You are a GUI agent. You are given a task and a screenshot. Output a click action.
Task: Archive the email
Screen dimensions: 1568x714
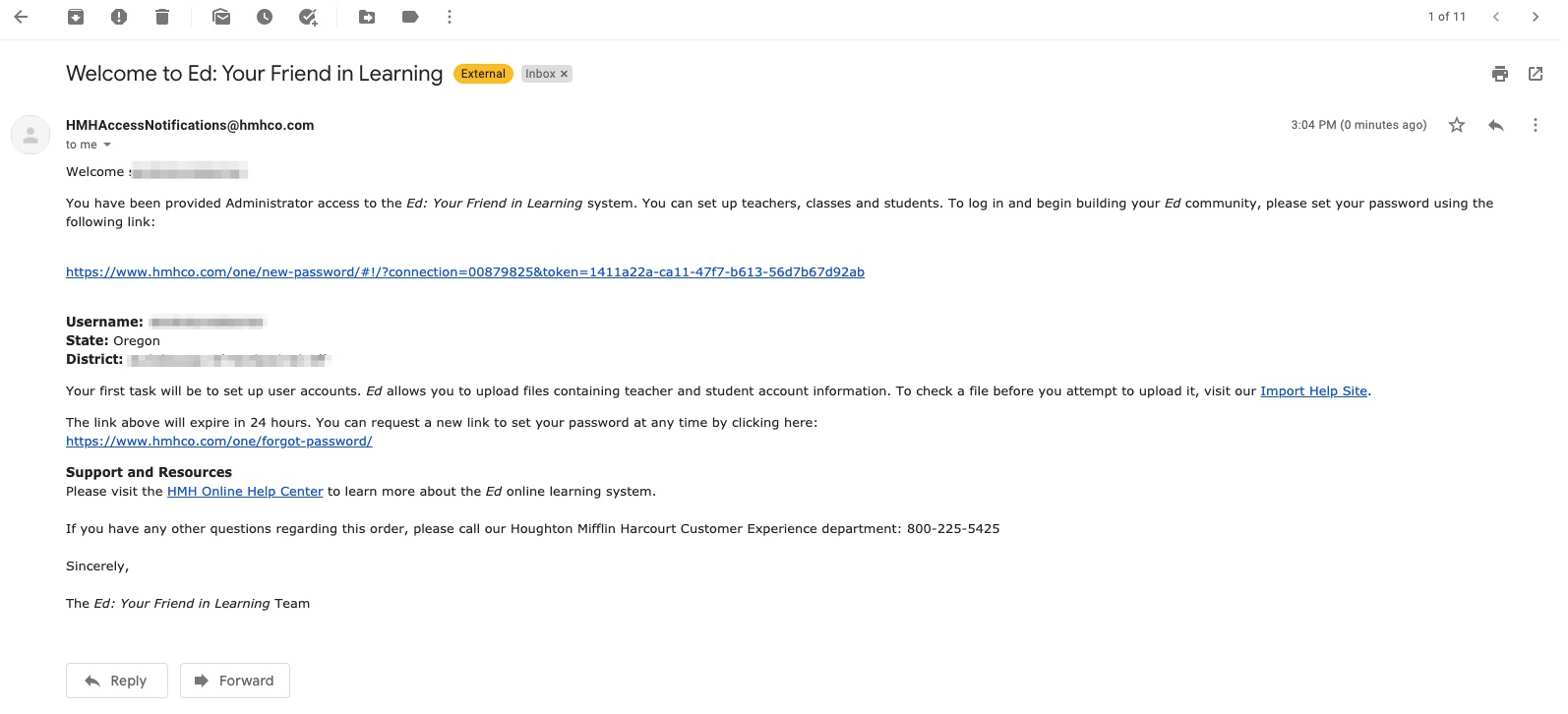75,17
